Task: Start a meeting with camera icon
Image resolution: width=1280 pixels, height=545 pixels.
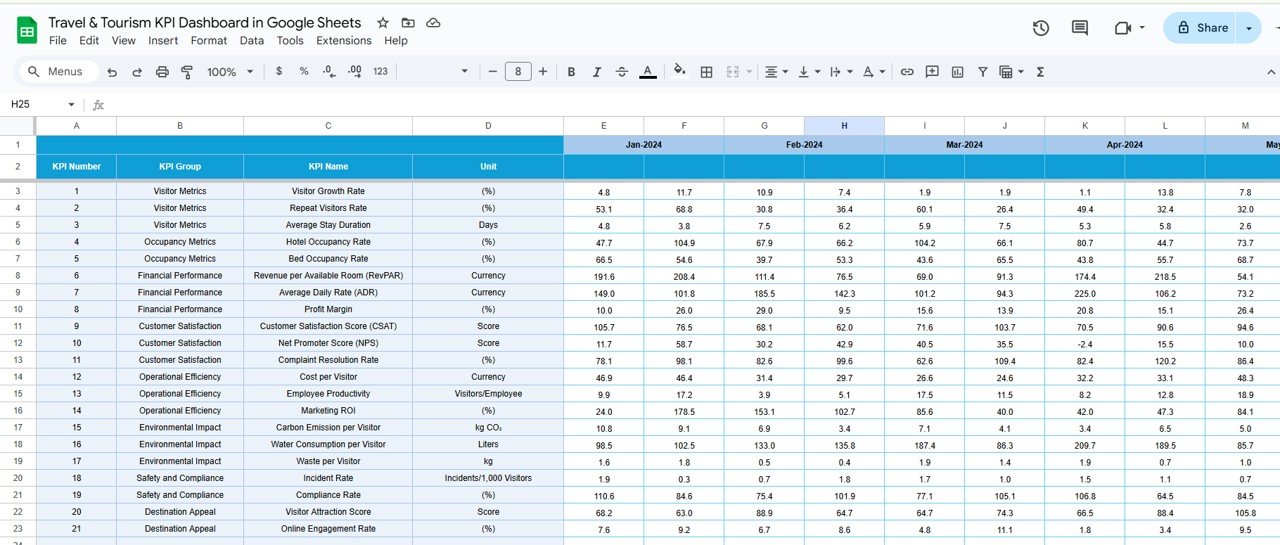Action: [1123, 28]
